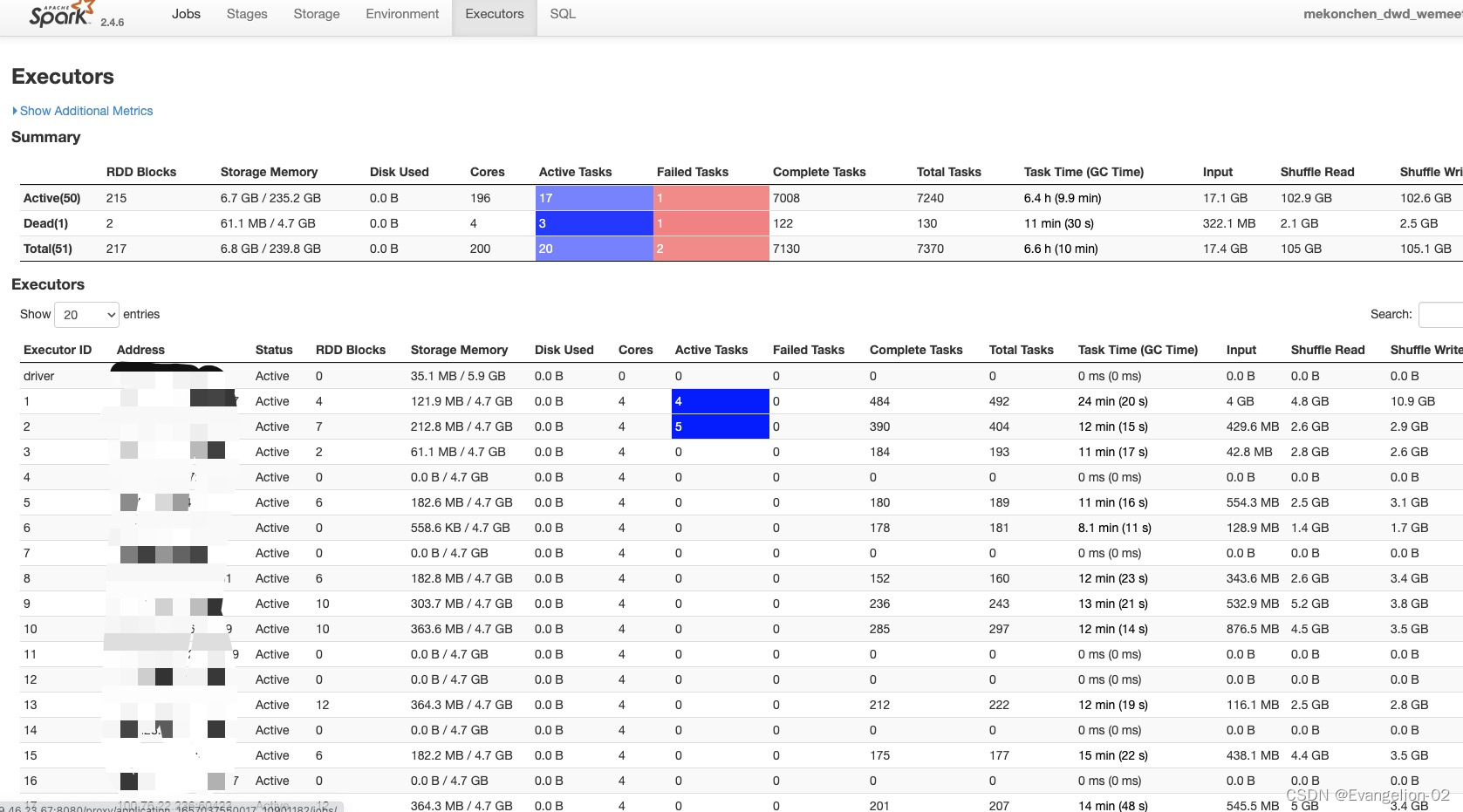1463x812 pixels.
Task: Click executor 6 storage memory 558.6 KB / 4.7 GB
Action: click(x=461, y=528)
